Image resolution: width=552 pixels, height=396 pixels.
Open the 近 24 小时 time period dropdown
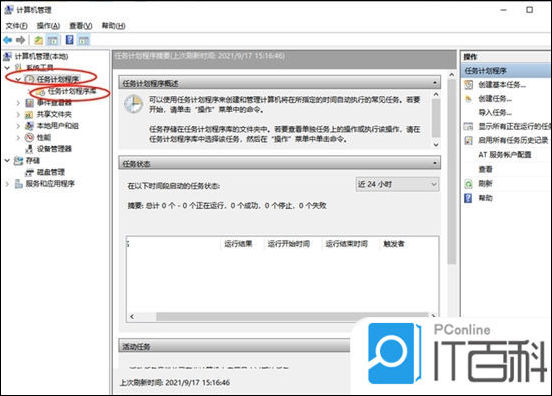(397, 184)
